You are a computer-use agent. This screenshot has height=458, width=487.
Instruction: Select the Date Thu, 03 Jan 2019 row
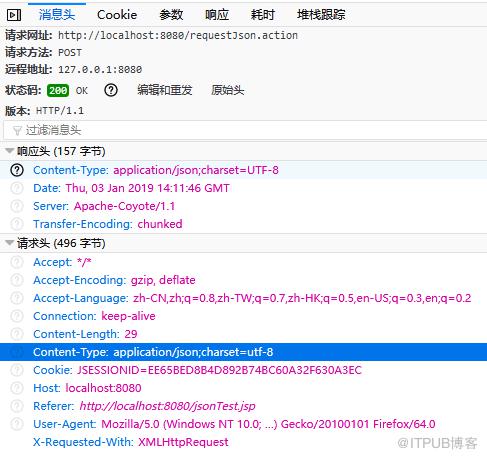tap(243, 188)
